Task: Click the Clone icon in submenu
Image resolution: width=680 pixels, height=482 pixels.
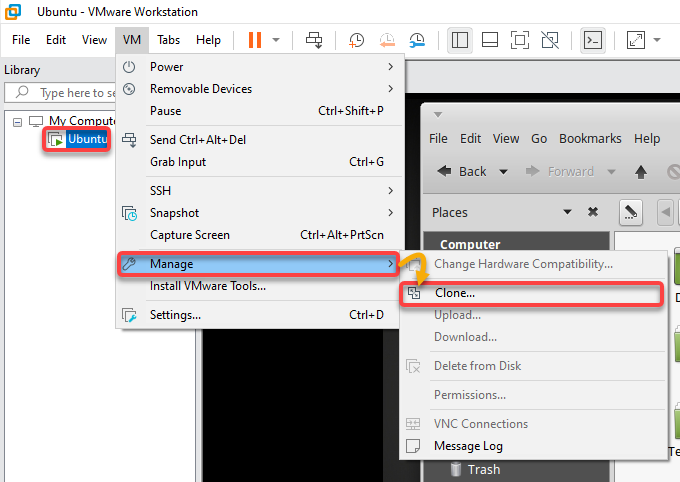Action: [414, 293]
